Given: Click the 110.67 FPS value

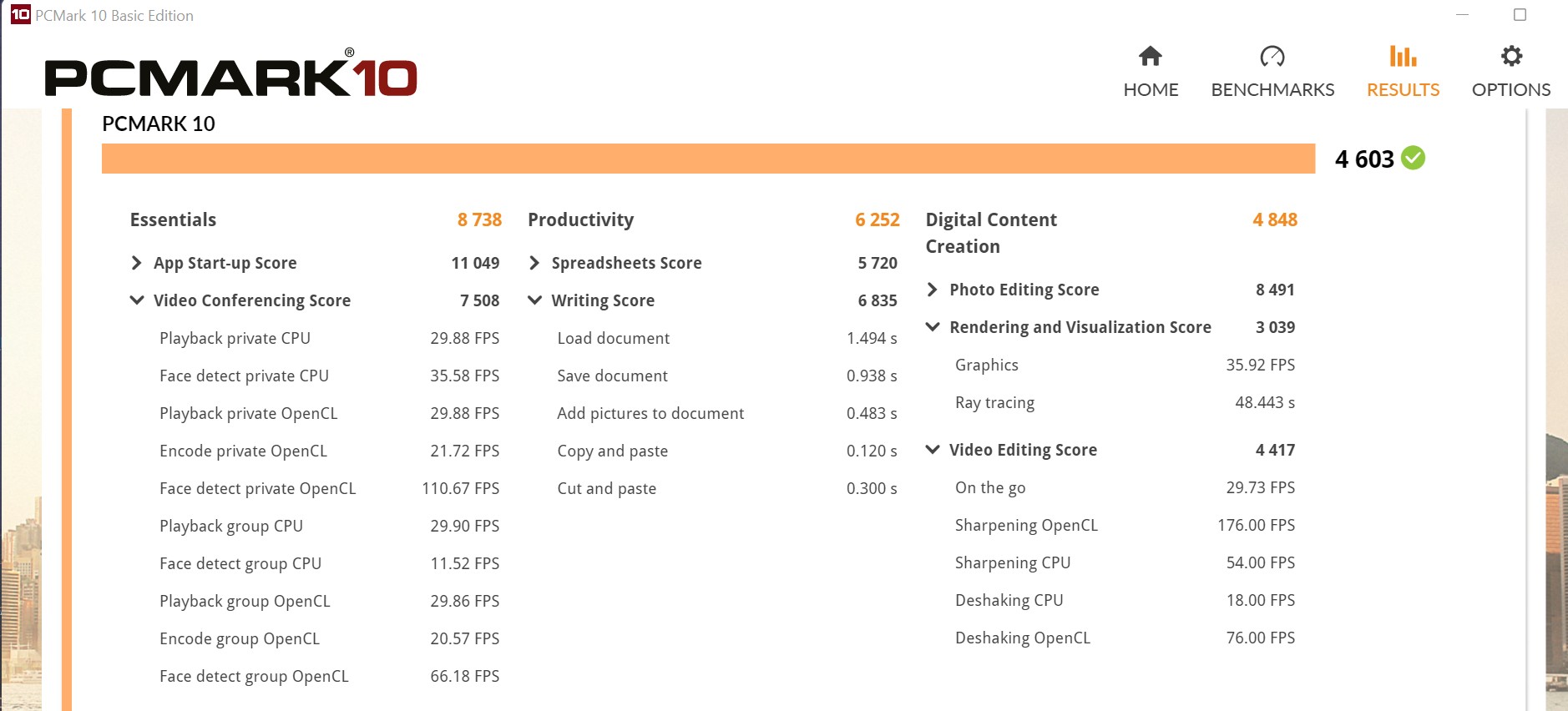Looking at the screenshot, I should [461, 488].
